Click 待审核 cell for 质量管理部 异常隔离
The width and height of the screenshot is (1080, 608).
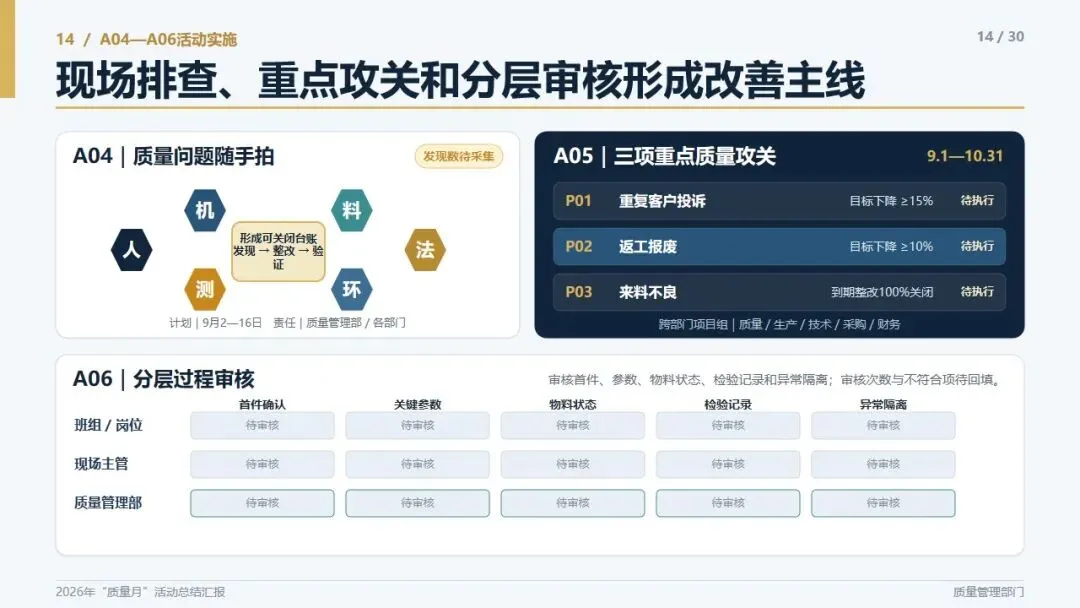point(883,503)
